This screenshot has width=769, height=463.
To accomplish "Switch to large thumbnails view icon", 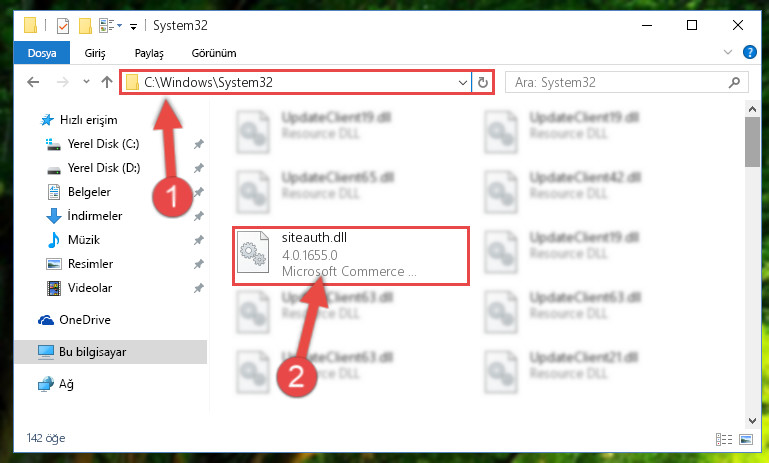I will point(746,439).
